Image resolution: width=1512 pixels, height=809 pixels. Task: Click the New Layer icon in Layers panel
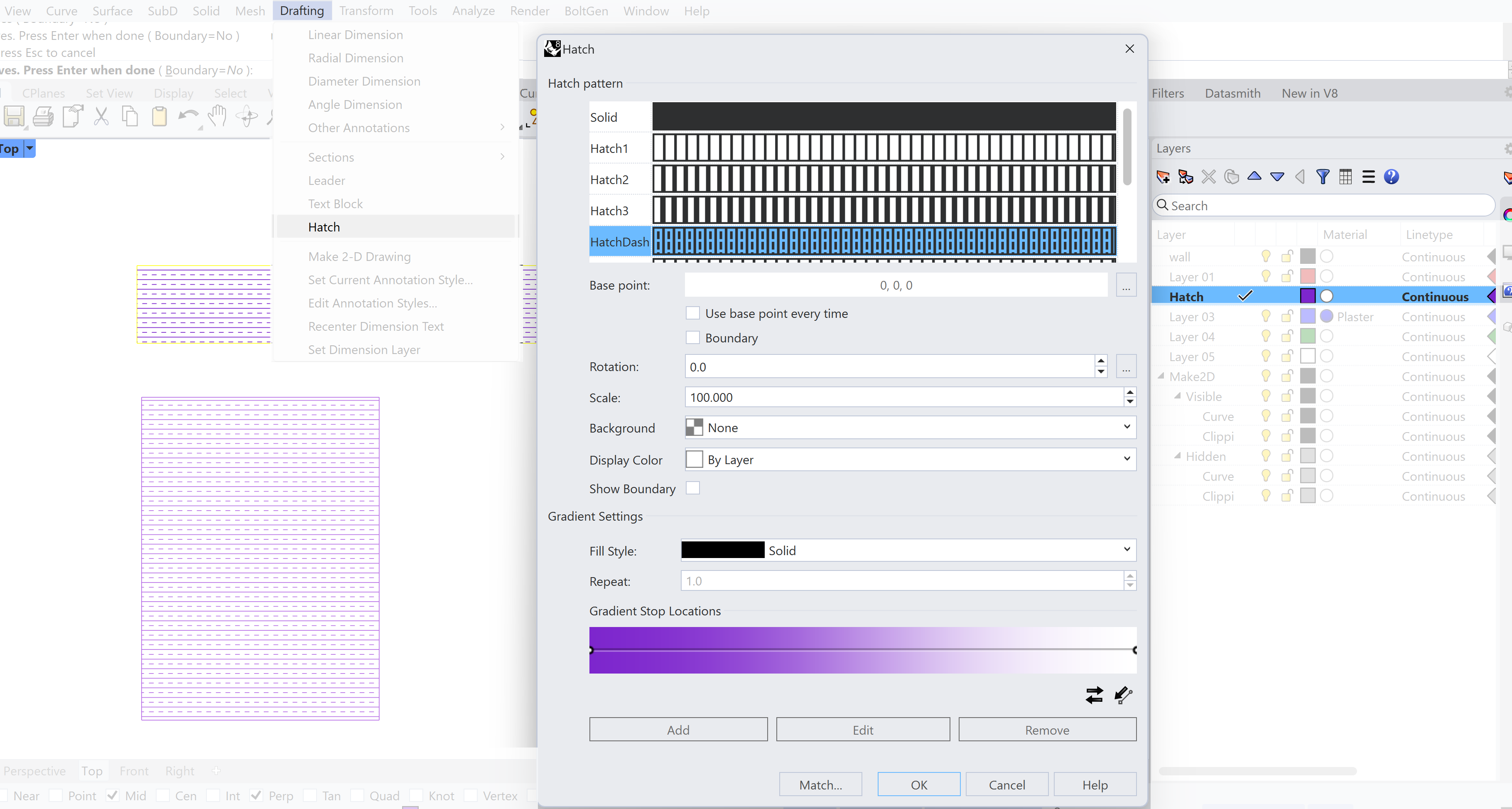pos(1163,177)
